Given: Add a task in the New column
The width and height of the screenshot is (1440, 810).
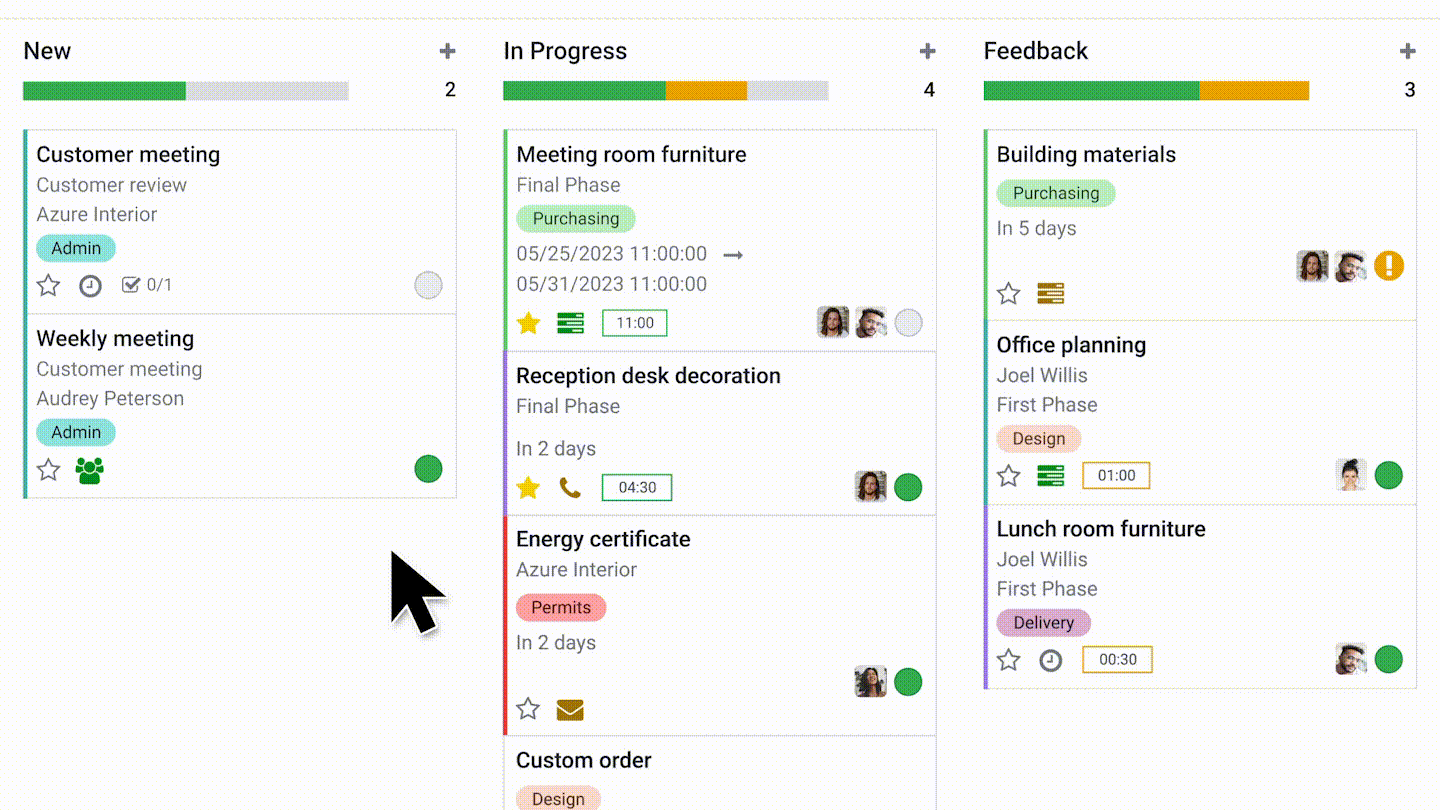Looking at the screenshot, I should click(447, 51).
